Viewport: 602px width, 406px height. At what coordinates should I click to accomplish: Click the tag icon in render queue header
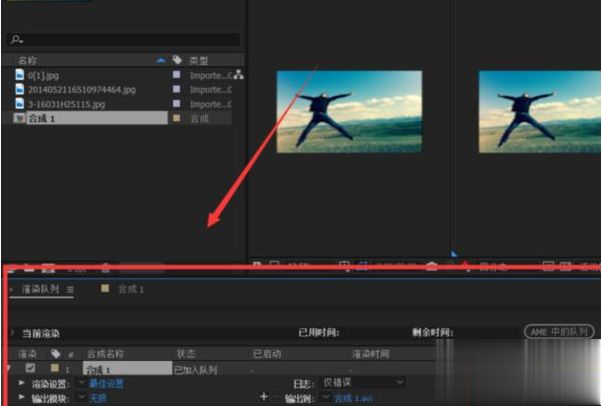[x=55, y=353]
